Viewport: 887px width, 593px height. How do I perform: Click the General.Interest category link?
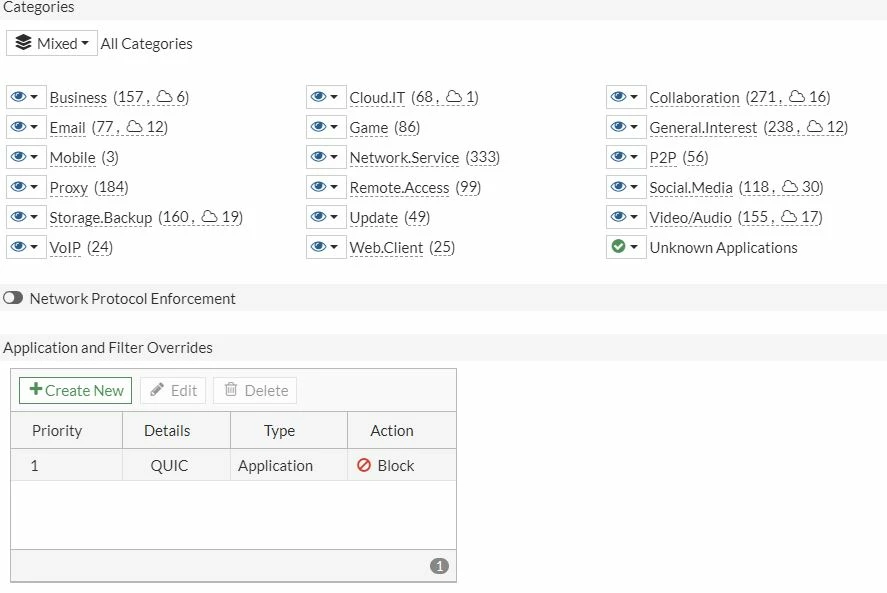703,128
